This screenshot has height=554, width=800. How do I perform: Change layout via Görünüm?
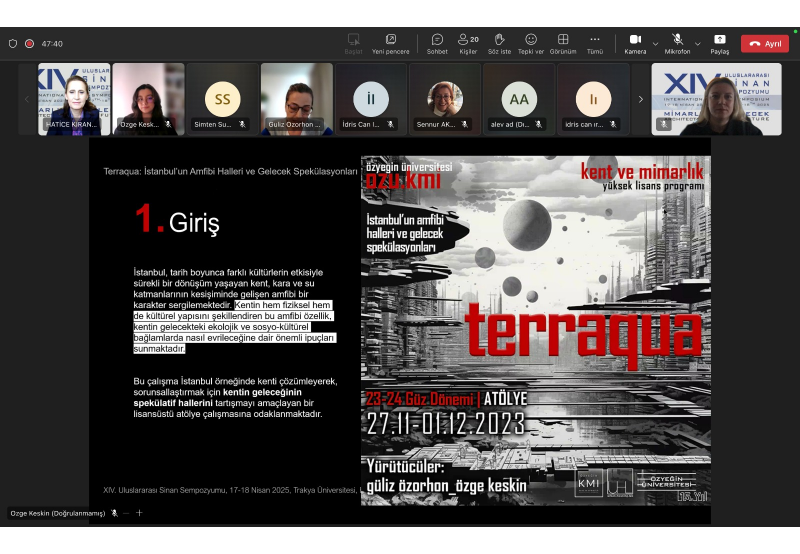563,44
